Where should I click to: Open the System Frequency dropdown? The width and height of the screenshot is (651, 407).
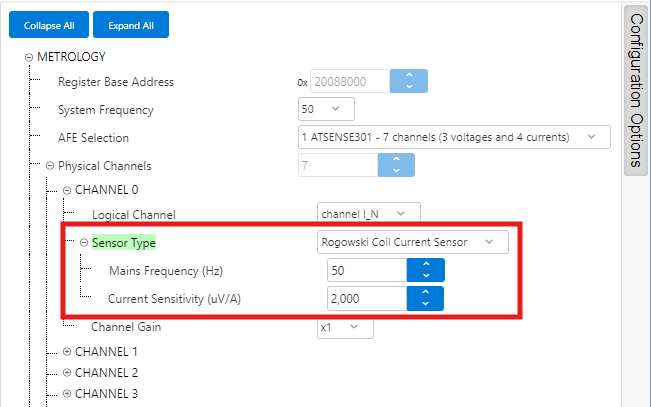[x=327, y=109]
